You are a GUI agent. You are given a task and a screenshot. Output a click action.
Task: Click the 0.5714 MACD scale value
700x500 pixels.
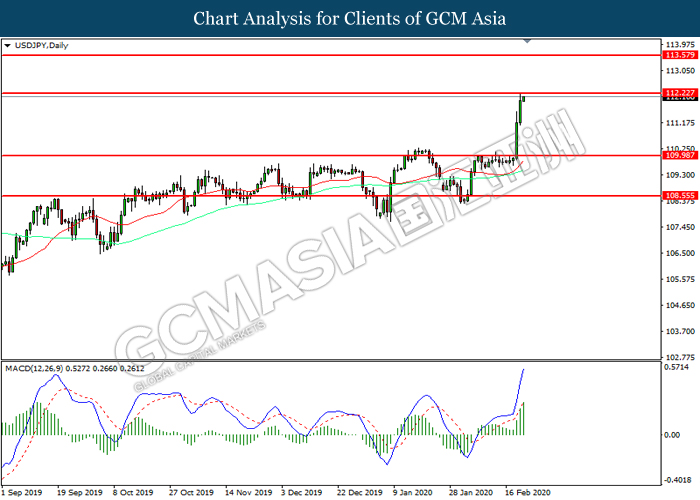(x=676, y=367)
